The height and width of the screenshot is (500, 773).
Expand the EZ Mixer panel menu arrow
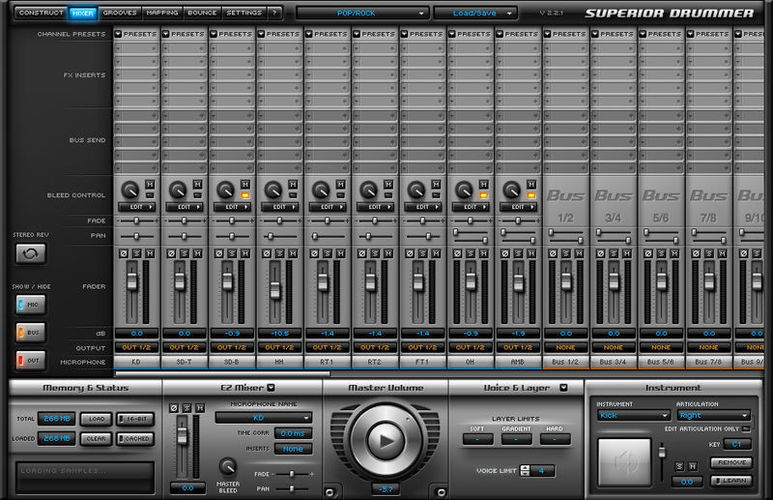point(271,388)
